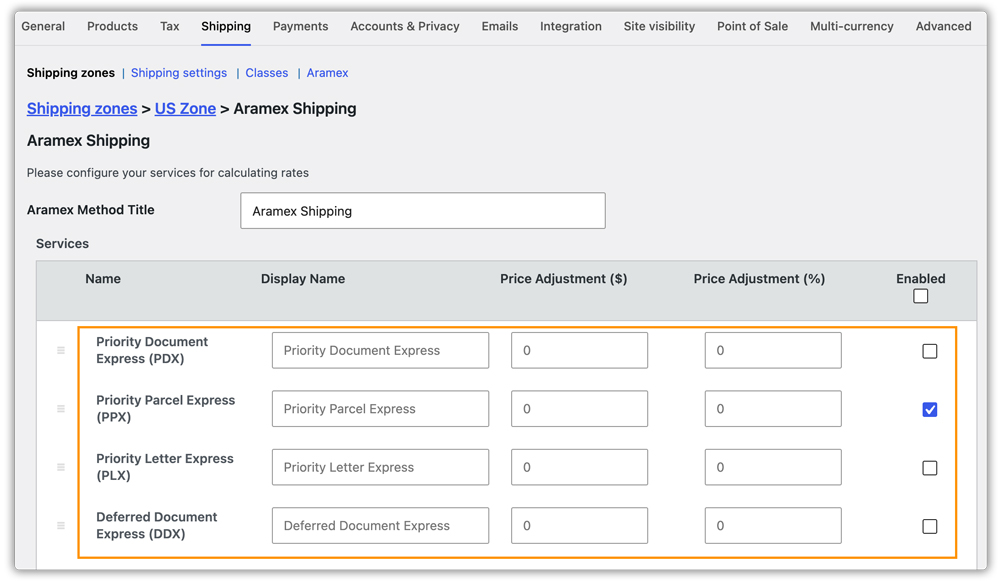Screen dimensions: 1000x581
Task: Click the Display Name column header
Action: click(303, 279)
